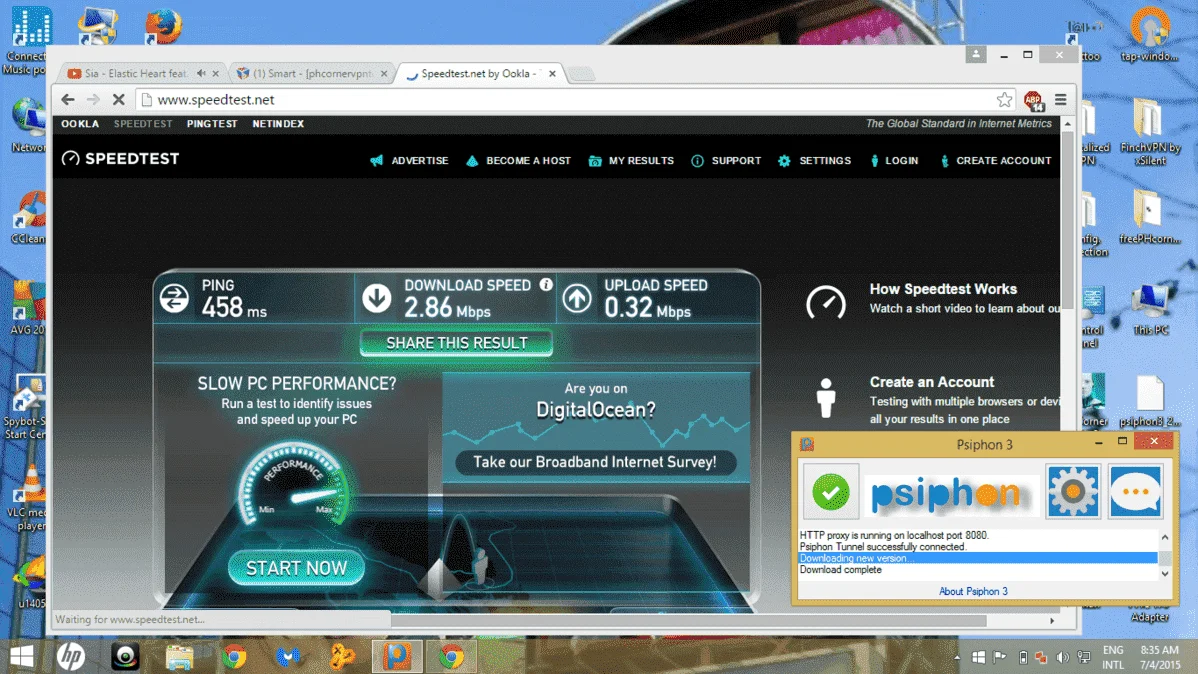Open Speedtest SETTINGS nav item

814,160
